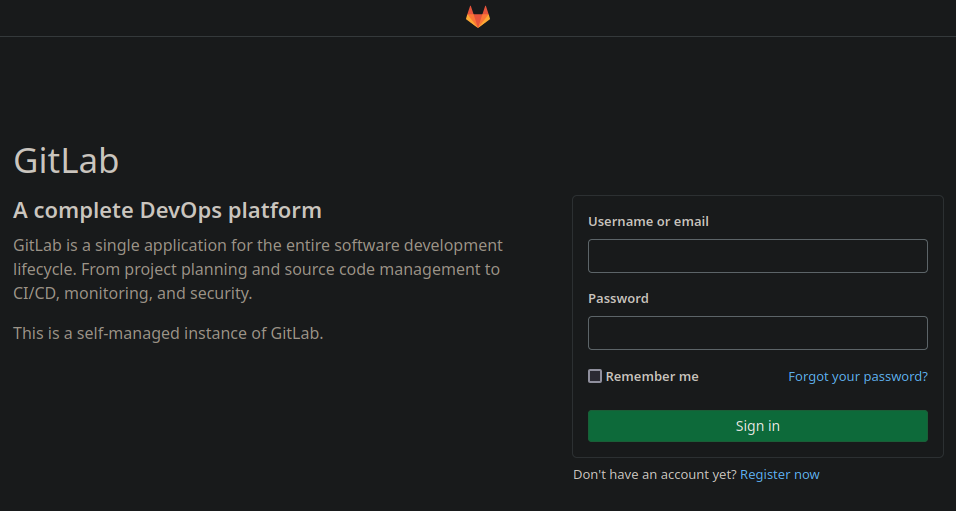
Task: Open the "Forgot your password?" link
Action: [857, 377]
